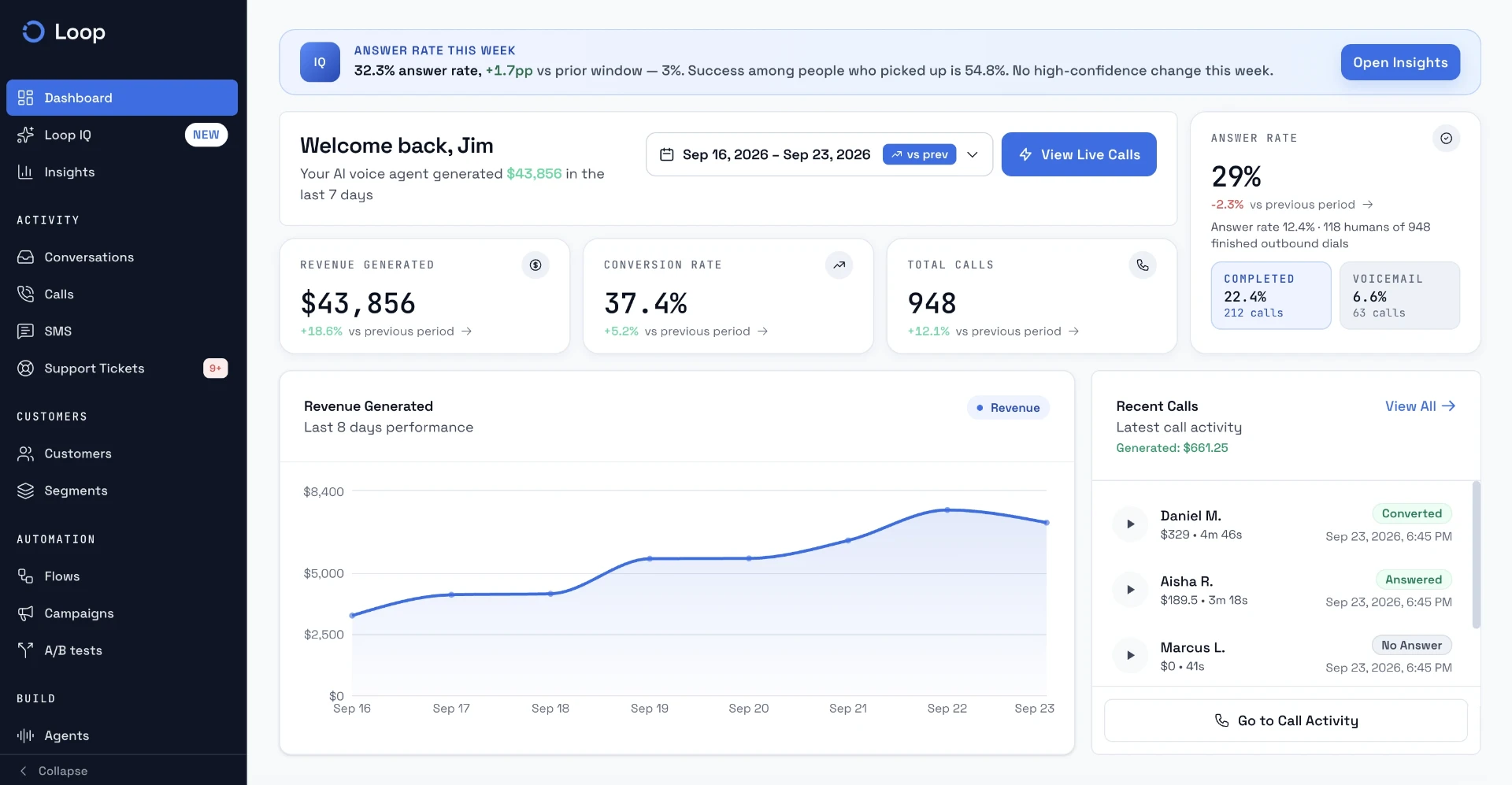Collapse the sidebar
Viewport: 1512px width, 785px height.
click(x=54, y=771)
